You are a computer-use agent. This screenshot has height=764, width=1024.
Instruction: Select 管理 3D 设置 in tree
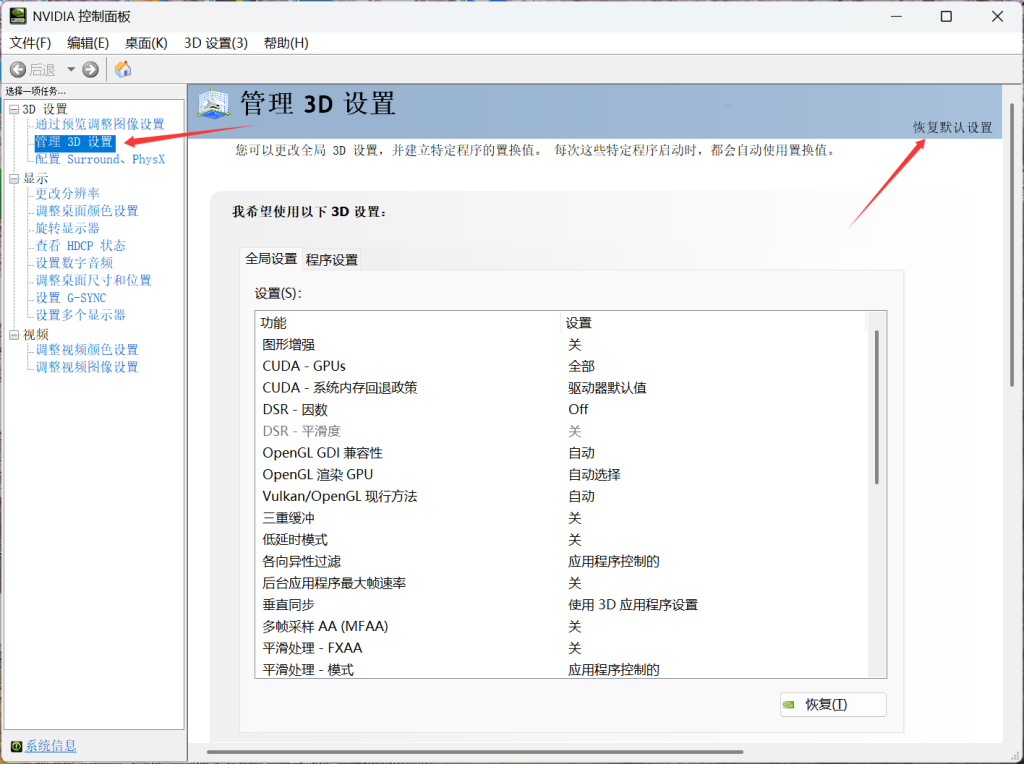74,142
